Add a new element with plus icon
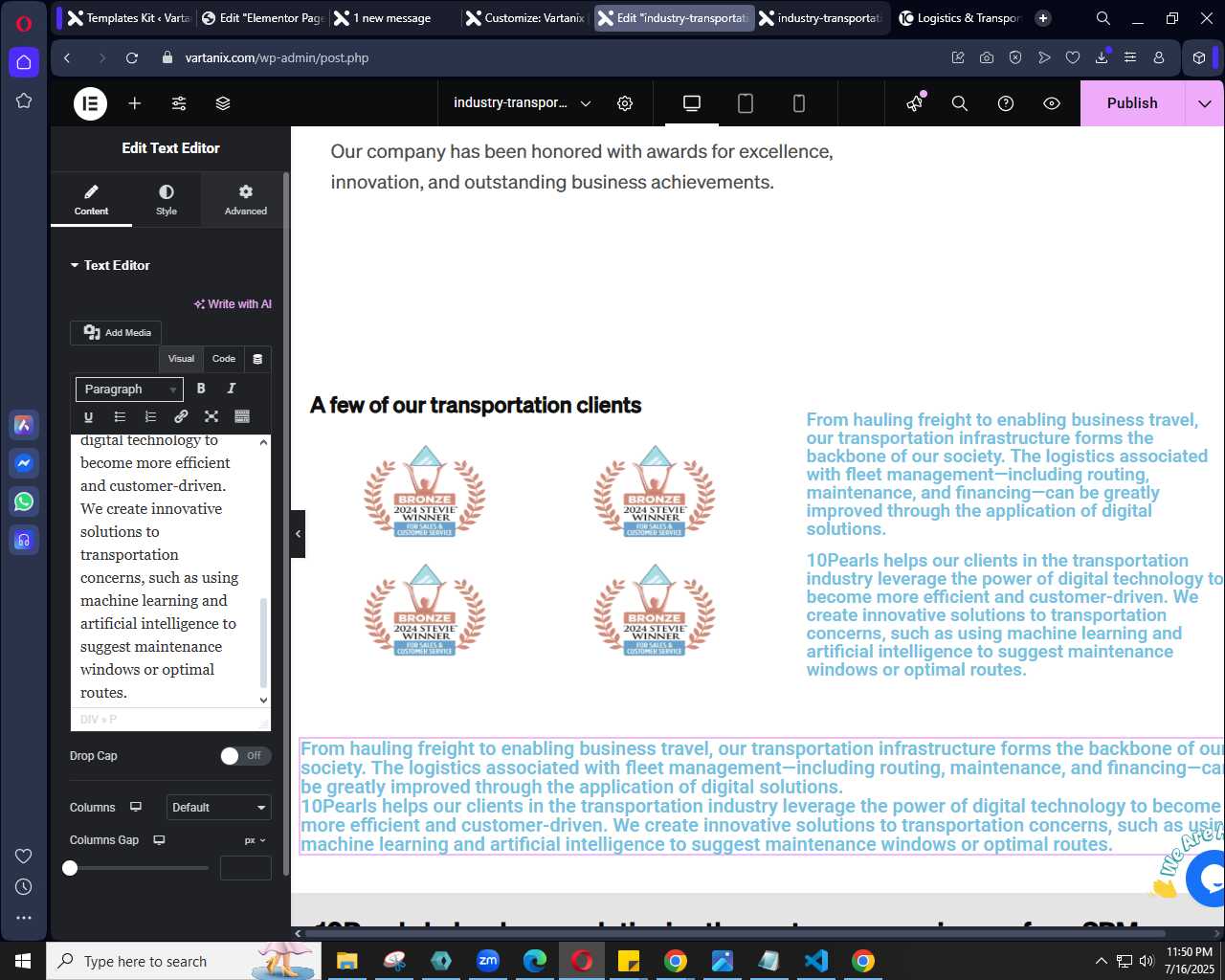 tap(135, 103)
